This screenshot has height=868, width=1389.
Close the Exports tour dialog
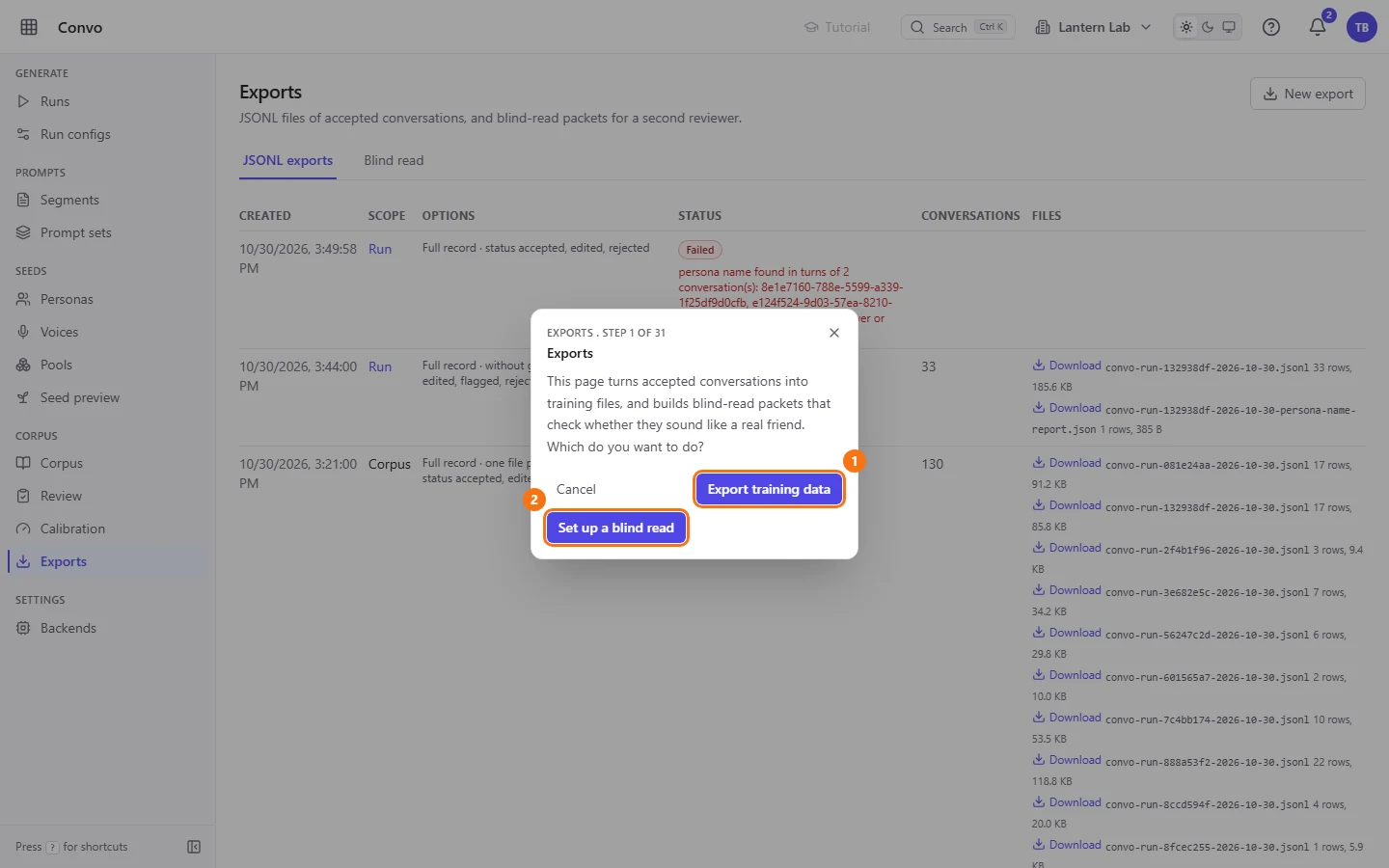pos(834,333)
